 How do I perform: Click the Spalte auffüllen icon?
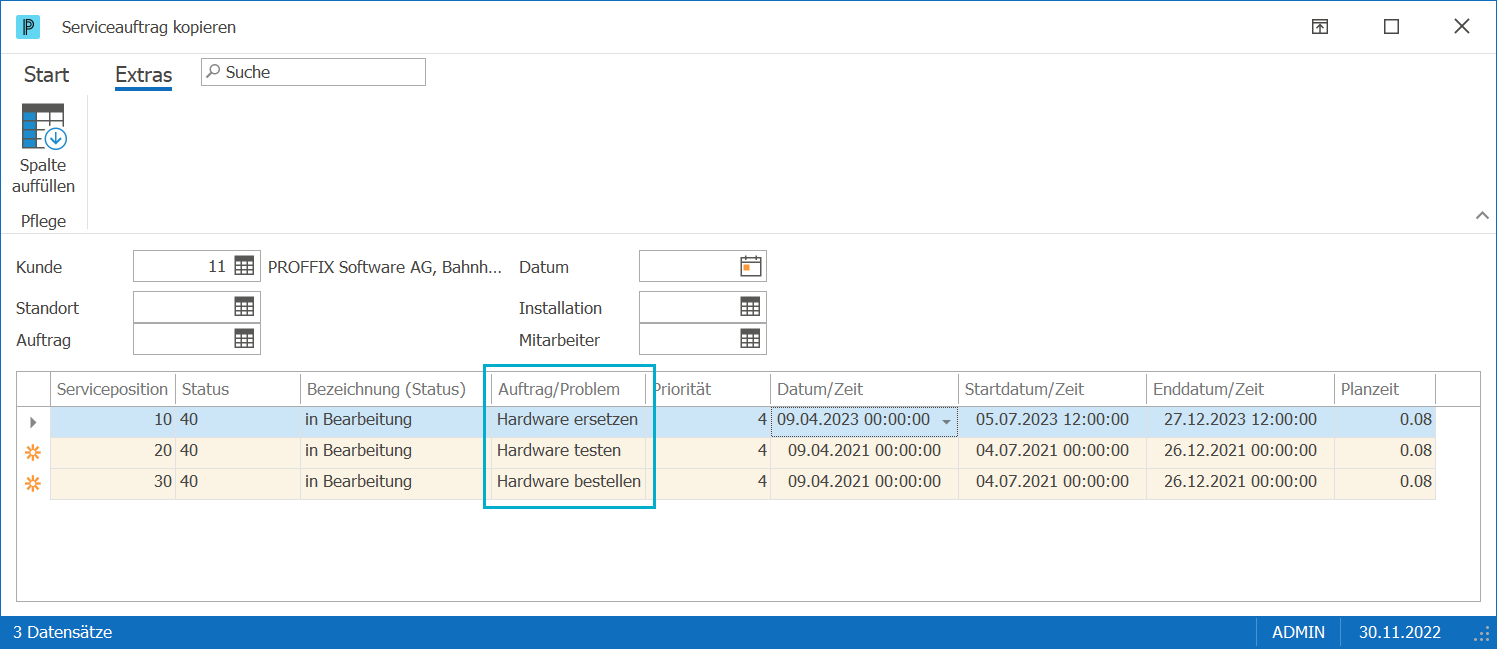tap(43, 126)
